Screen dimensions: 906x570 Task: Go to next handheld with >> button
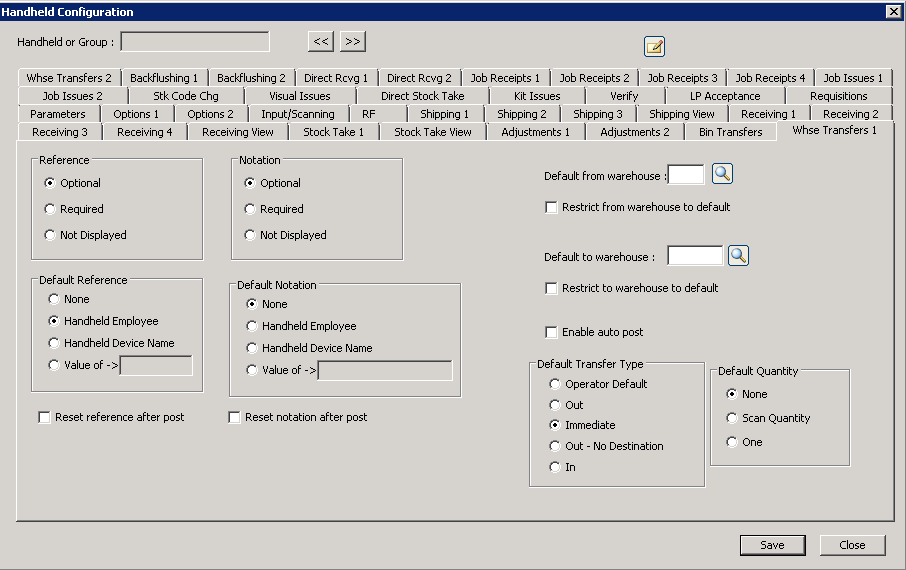(352, 41)
